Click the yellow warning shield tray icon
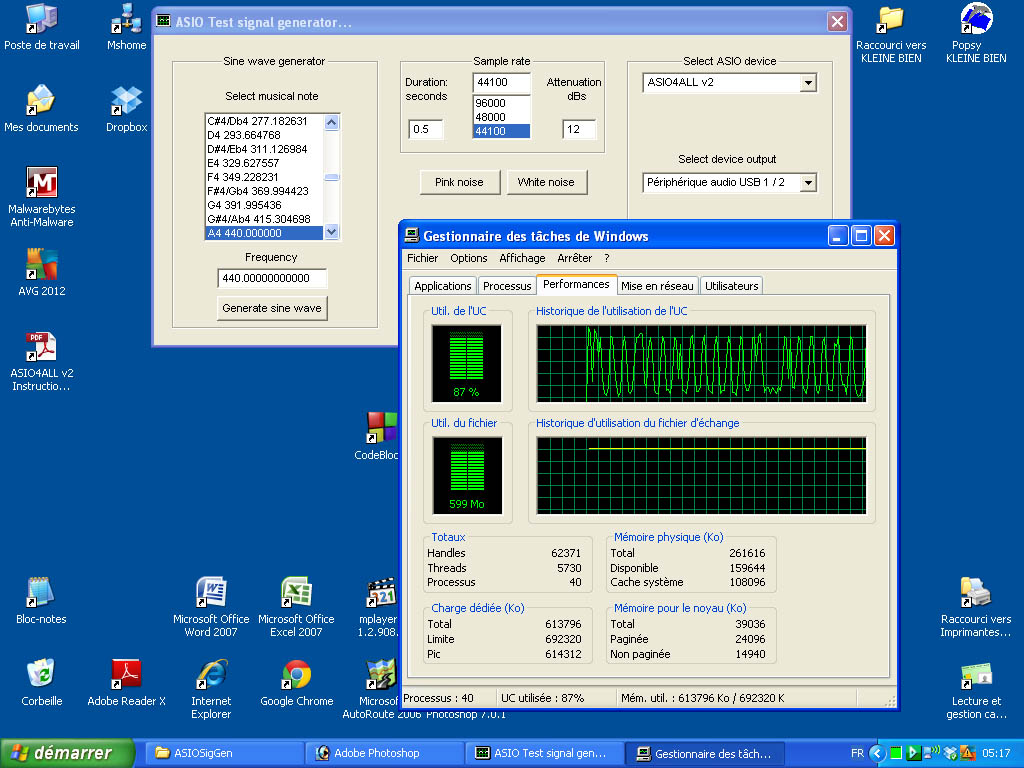The image size is (1024, 768). [x=967, y=753]
